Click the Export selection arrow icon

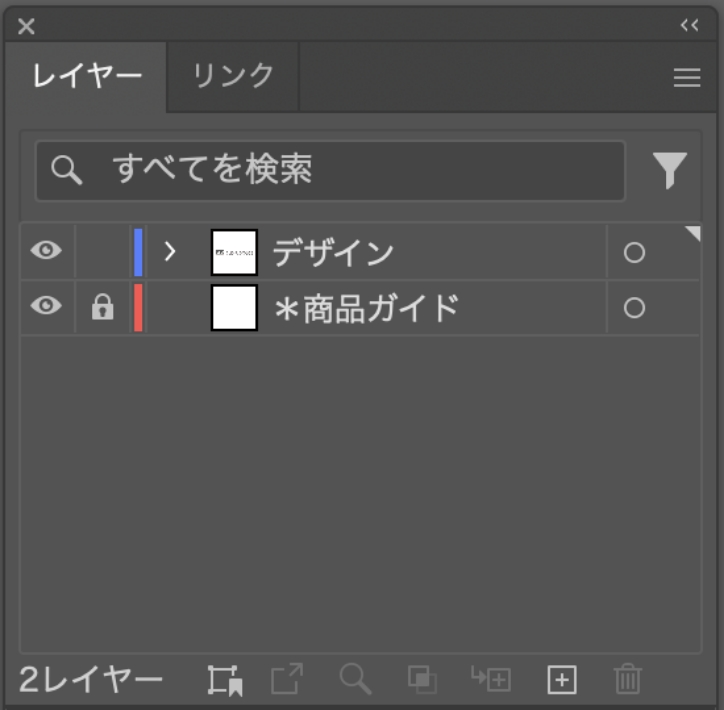pyautogui.click(x=287, y=680)
